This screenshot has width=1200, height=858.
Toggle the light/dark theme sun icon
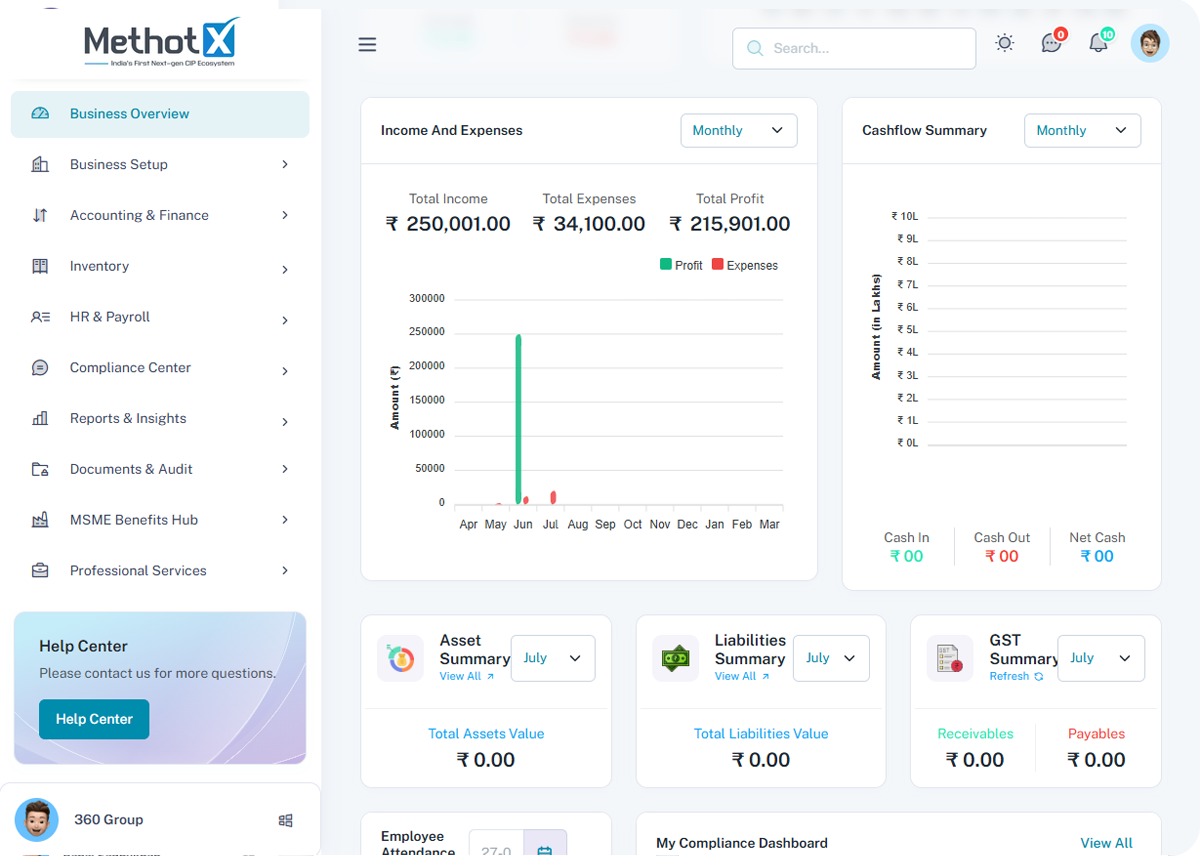click(1004, 43)
